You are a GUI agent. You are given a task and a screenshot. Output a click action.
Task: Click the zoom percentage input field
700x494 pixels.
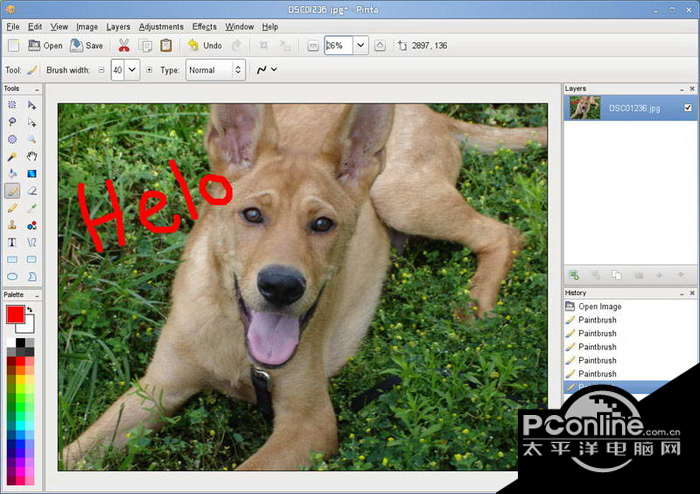click(x=338, y=45)
